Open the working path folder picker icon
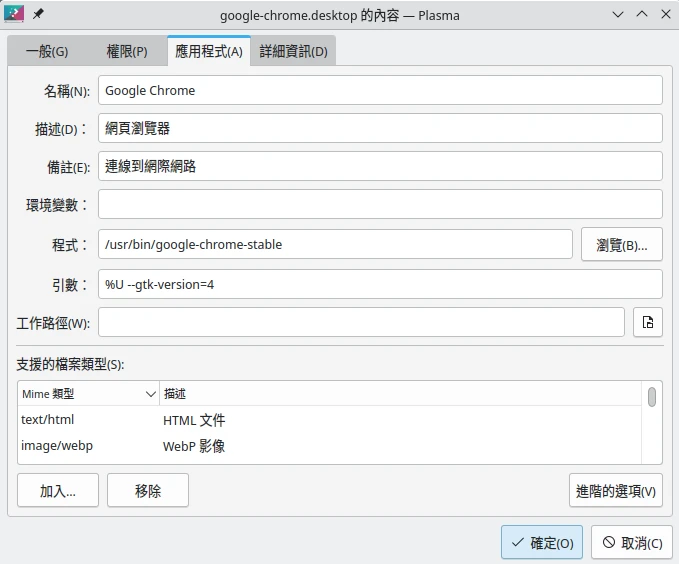The height and width of the screenshot is (564, 679). [647, 322]
